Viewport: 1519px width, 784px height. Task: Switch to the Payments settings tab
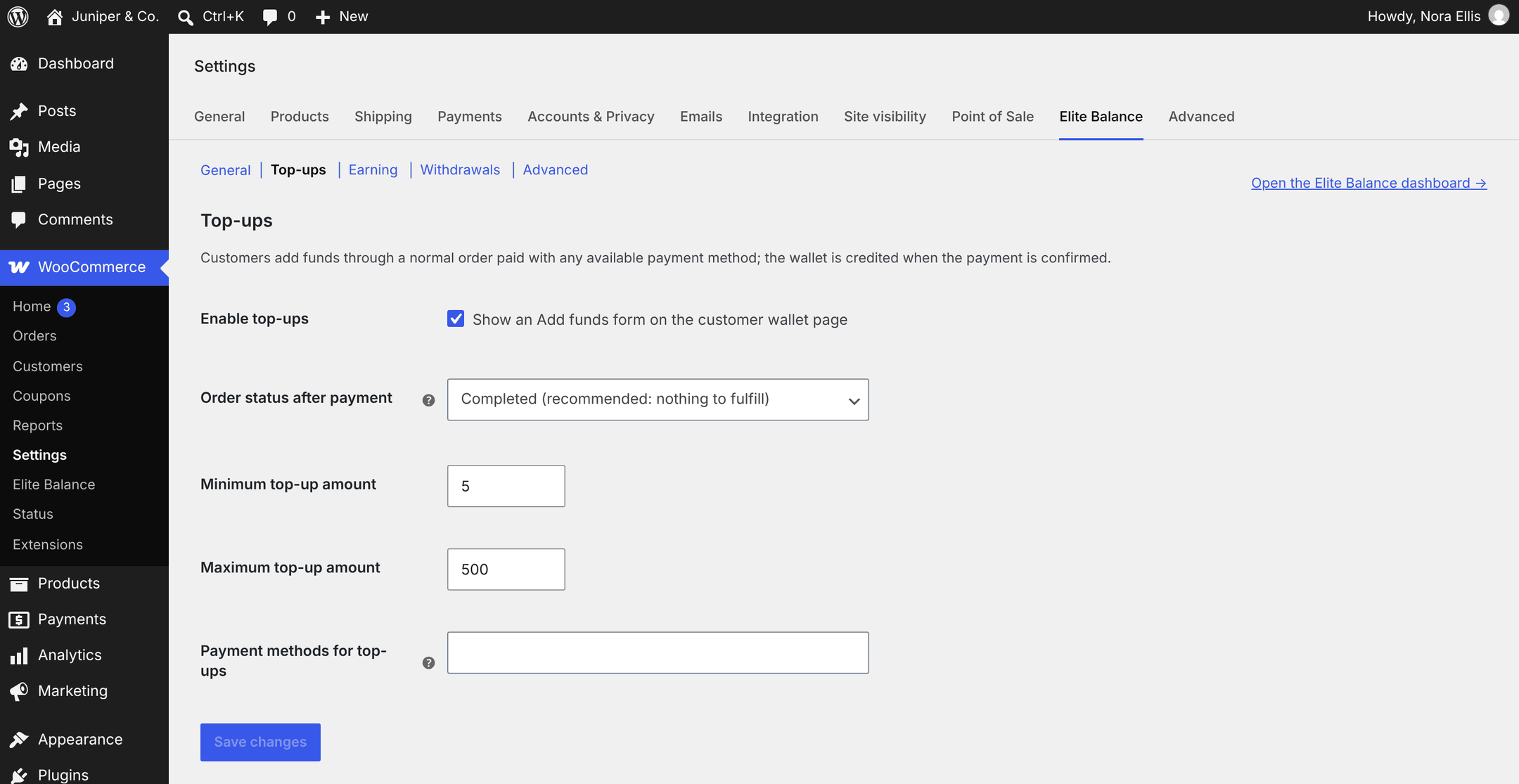point(470,117)
